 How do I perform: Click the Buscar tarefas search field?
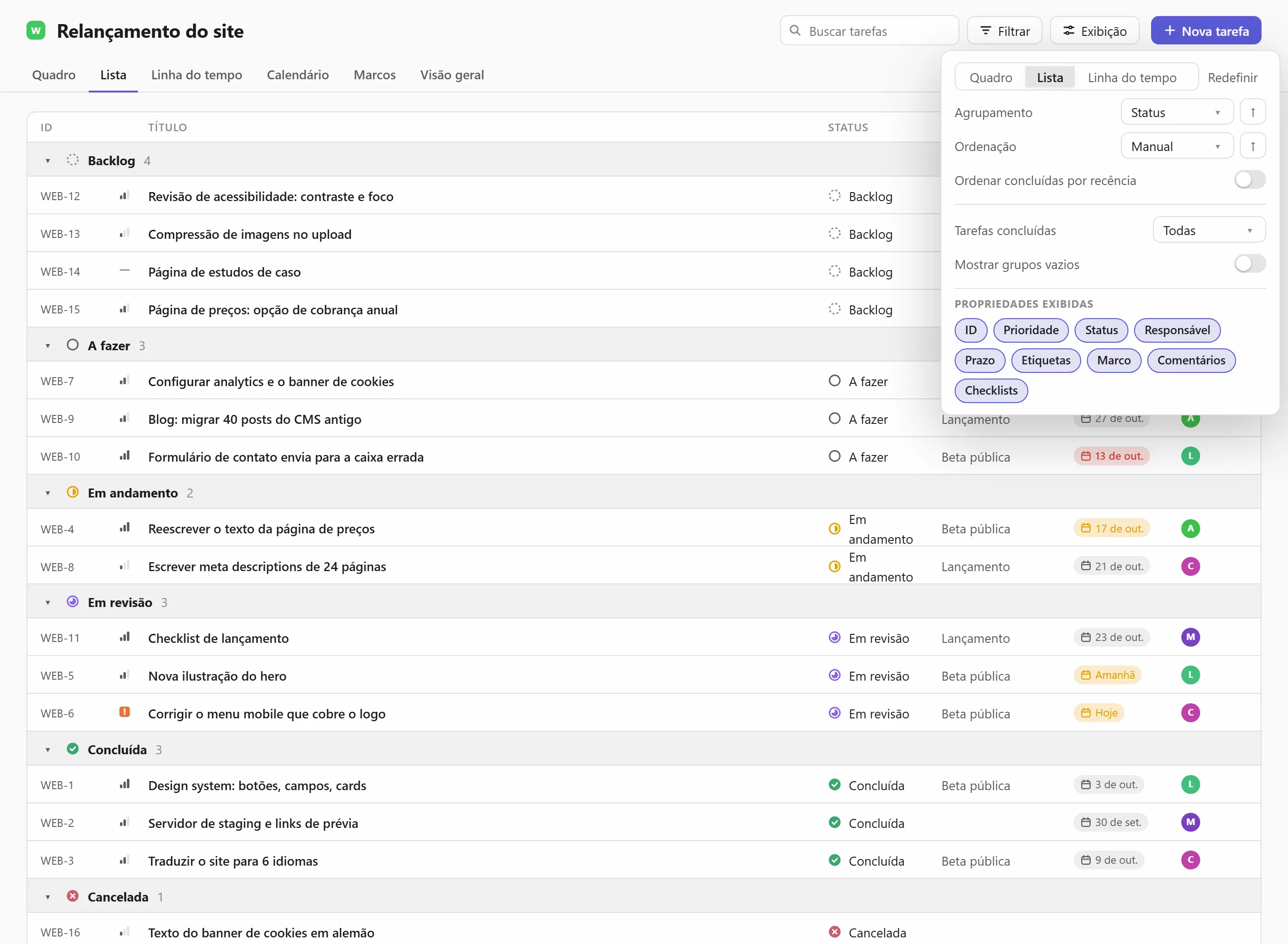click(869, 31)
